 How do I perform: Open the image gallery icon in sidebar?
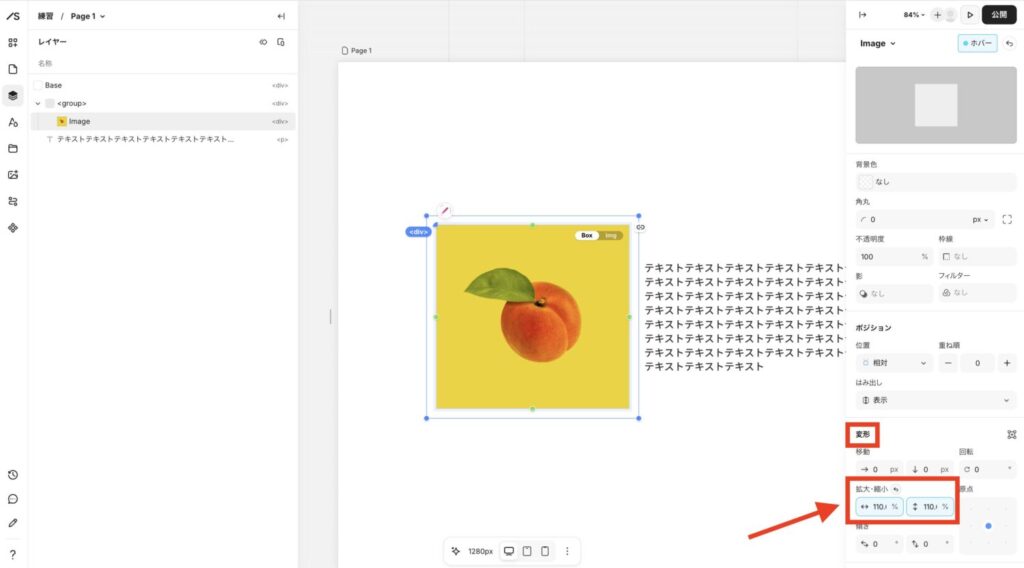click(13, 175)
